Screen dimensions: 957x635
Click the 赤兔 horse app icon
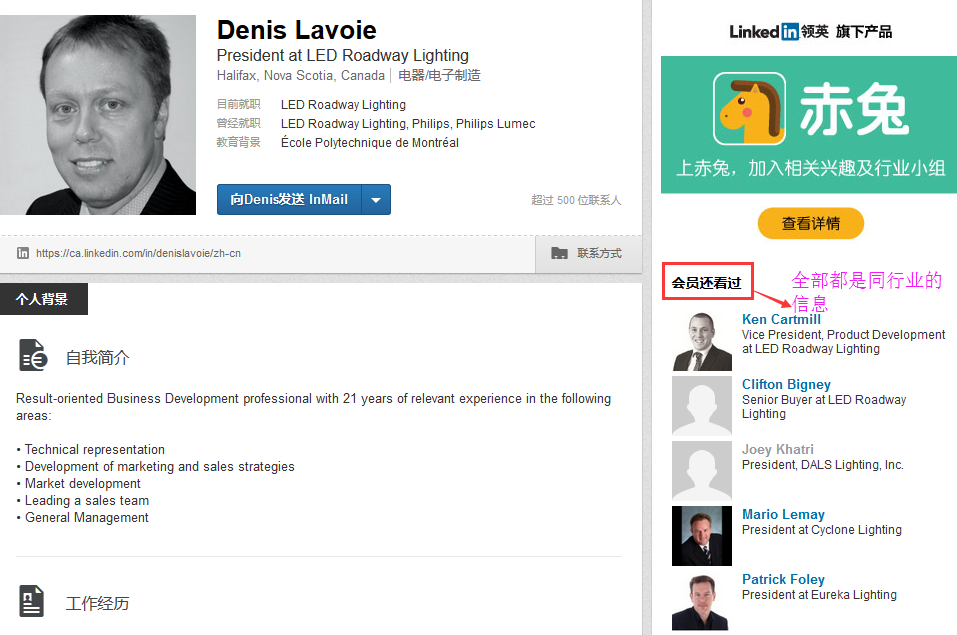tap(749, 109)
